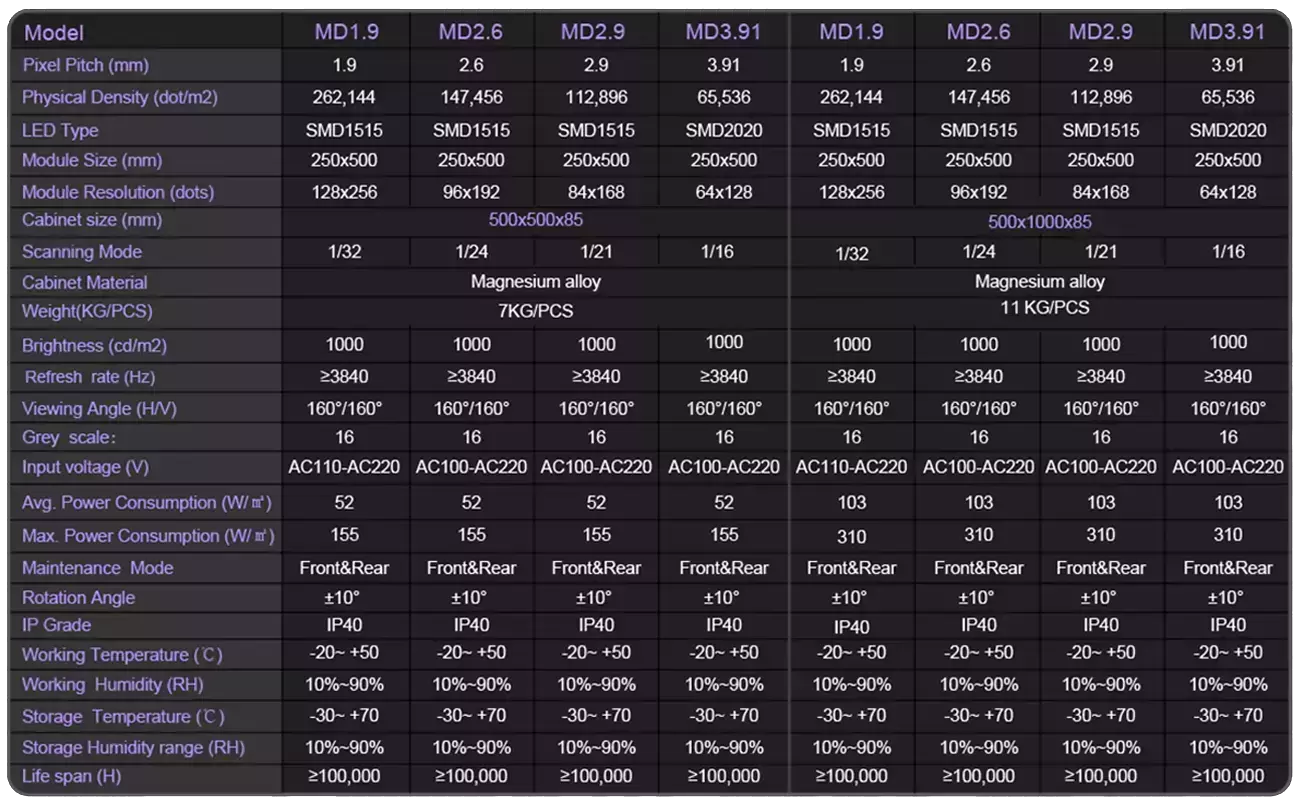Click the Max. Power Consumption row label
The height and width of the screenshot is (806, 1300).
tap(148, 536)
